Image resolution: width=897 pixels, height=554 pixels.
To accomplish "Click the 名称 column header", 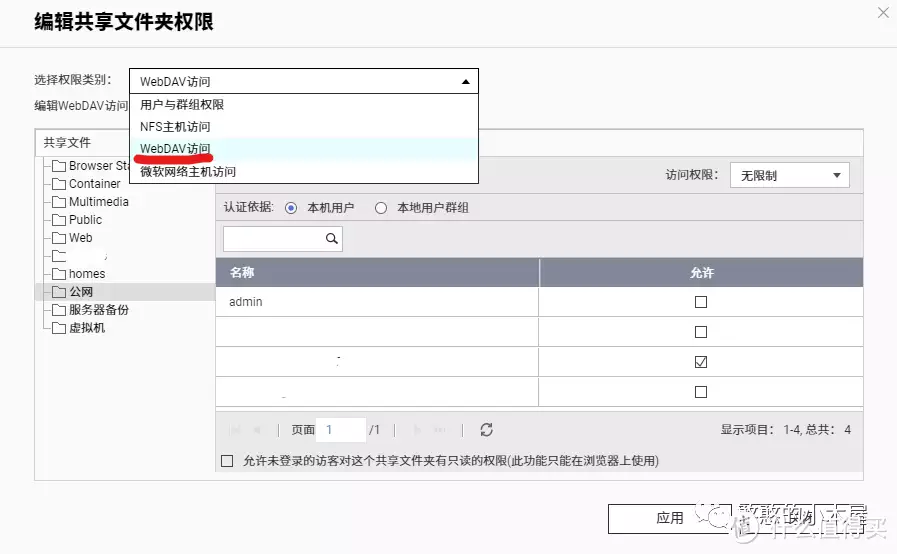I will tap(377, 272).
